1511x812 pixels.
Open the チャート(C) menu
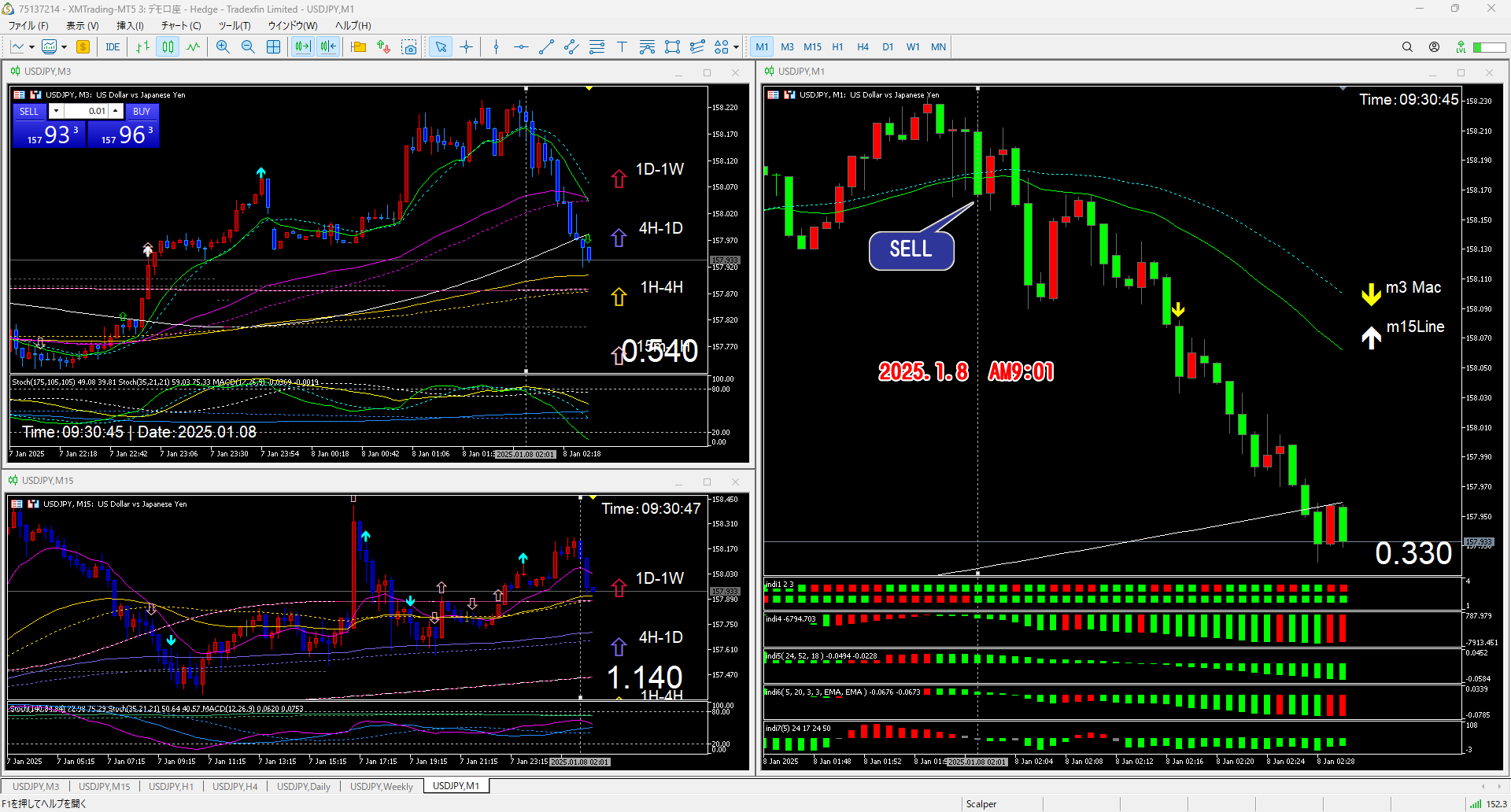point(181,25)
